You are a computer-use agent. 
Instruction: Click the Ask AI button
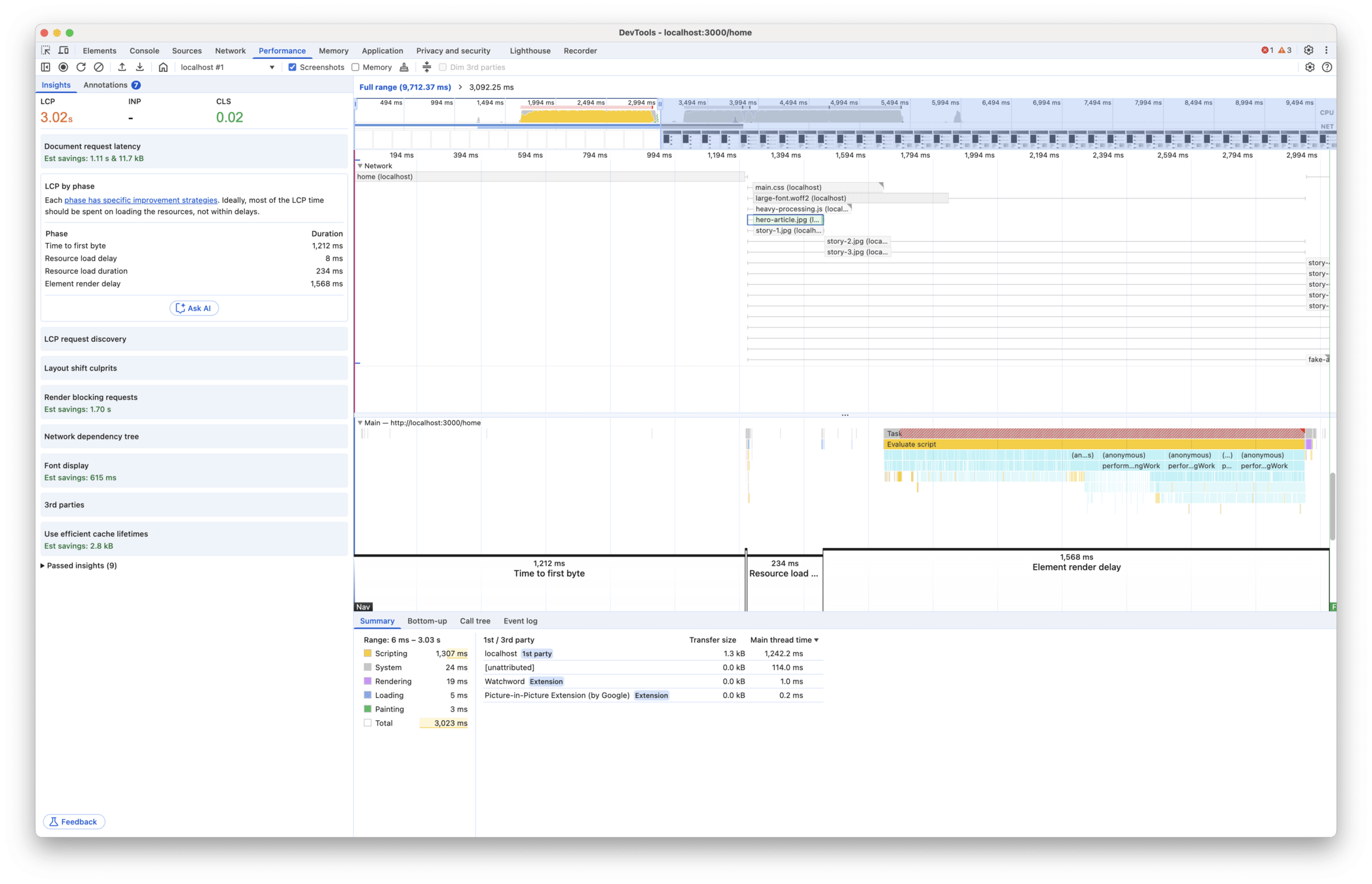[194, 308]
